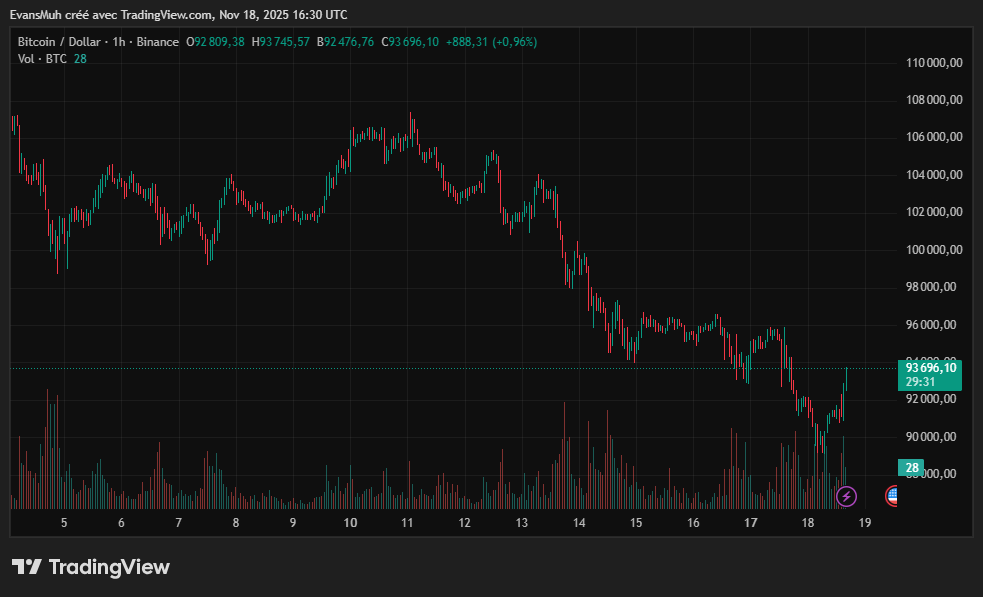Image resolution: width=983 pixels, height=597 pixels.
Task: Click the 96 000,00 price axis label
Action: pos(931,324)
